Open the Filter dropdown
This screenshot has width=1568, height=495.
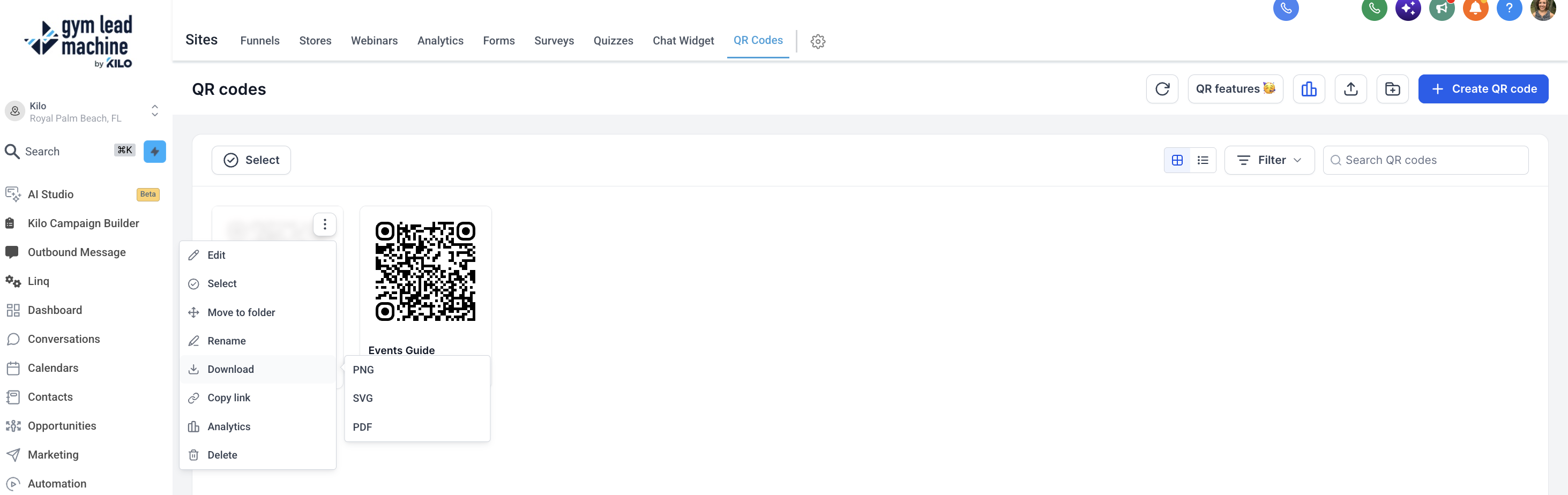(x=1269, y=160)
